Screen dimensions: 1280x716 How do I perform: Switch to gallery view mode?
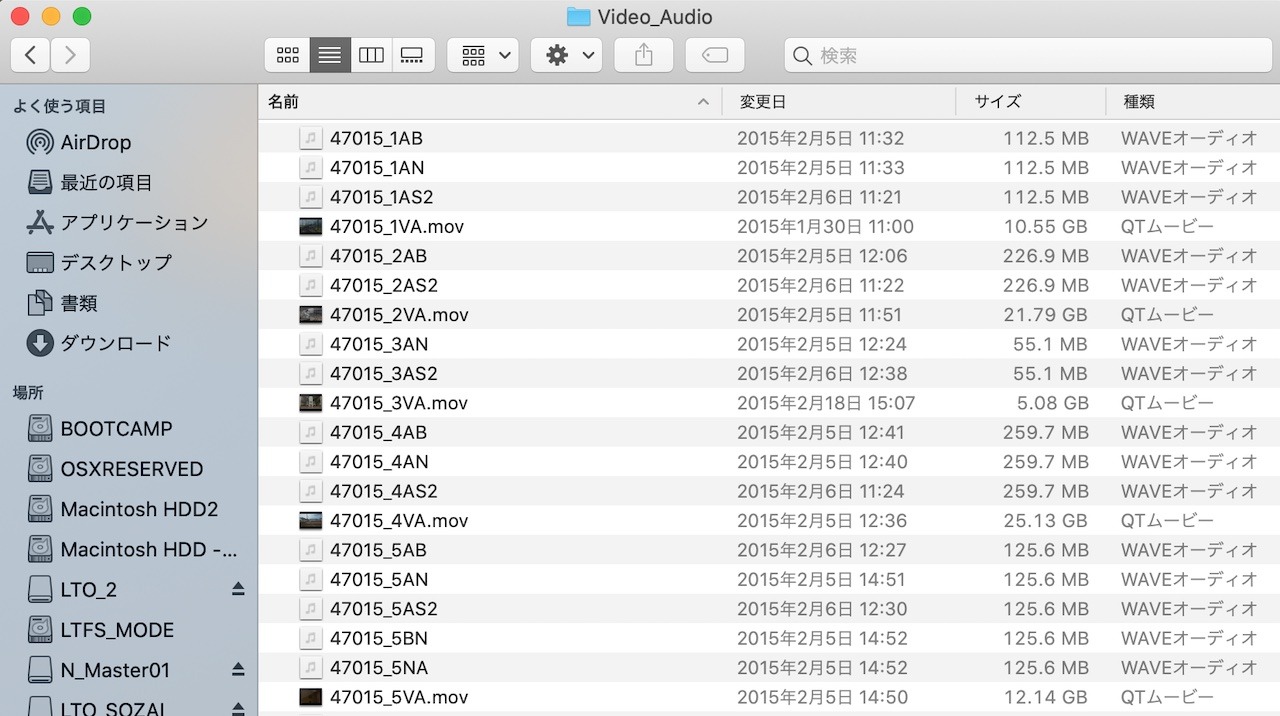tap(413, 56)
